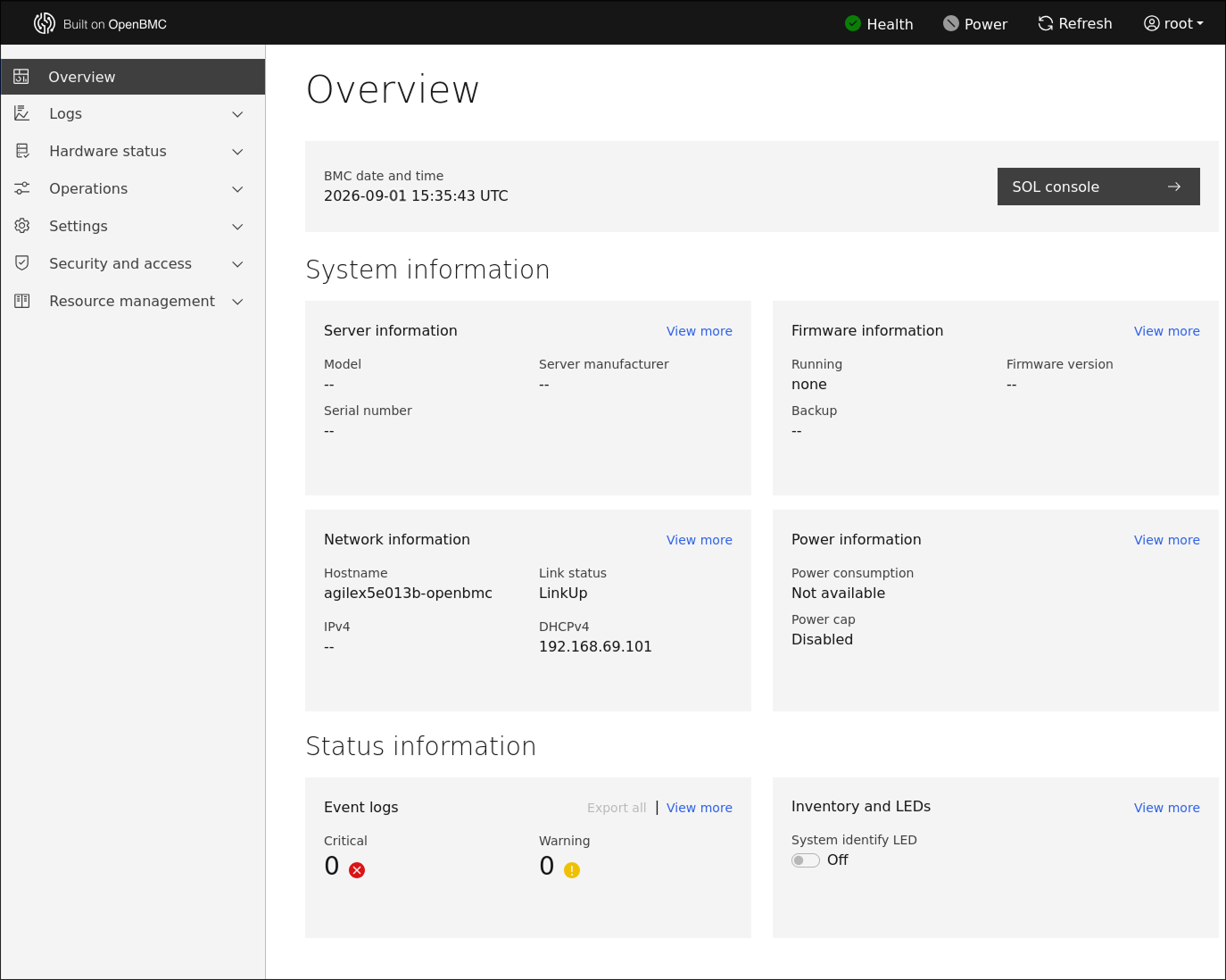Click the LinkUp link status value
Viewport: 1226px width, 980px height.
click(563, 594)
